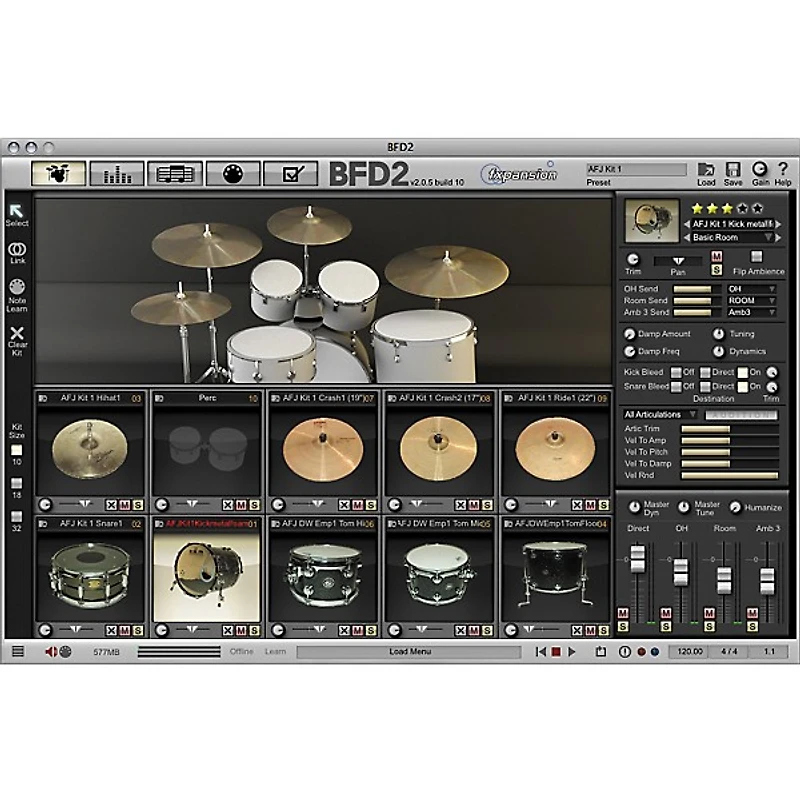Viewport: 800px width, 800px height.
Task: Click the audio panic speaker icon
Action: coord(51,652)
